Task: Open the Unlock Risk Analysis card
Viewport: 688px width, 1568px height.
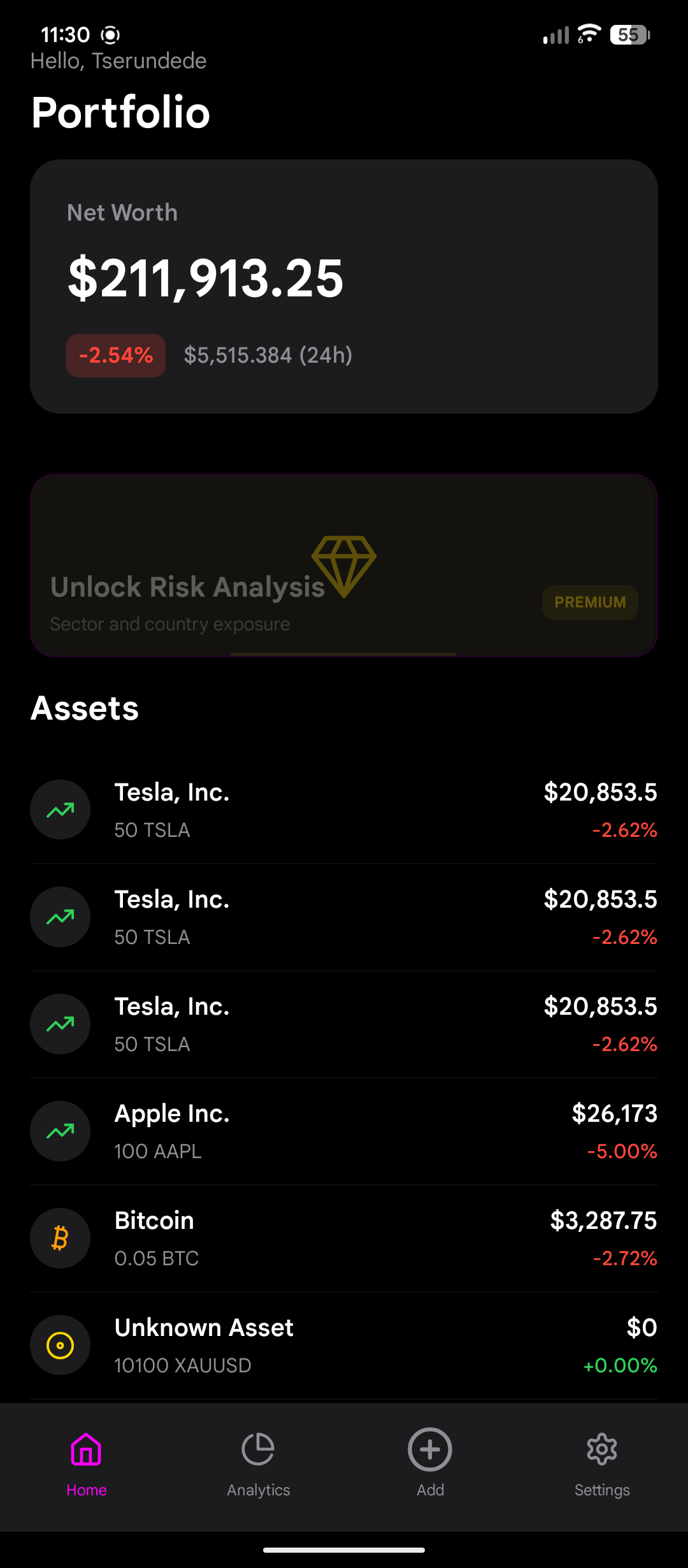Action: click(344, 565)
